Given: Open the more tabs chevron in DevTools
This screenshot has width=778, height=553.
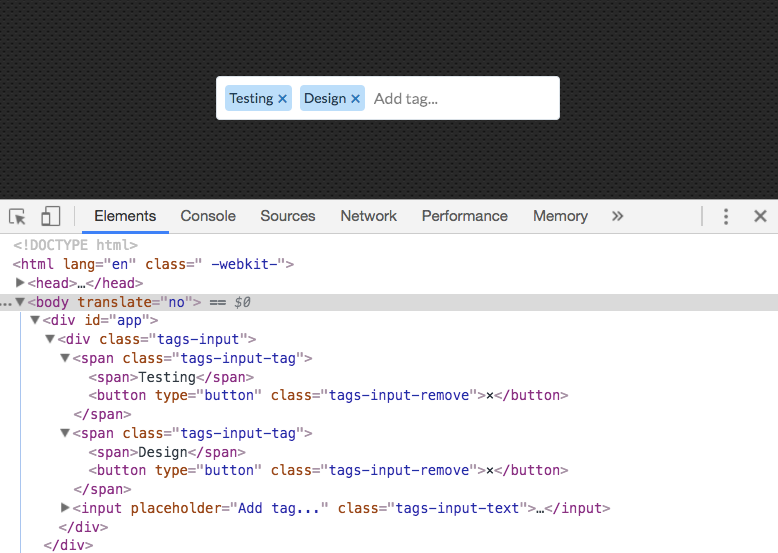Looking at the screenshot, I should click(x=617, y=216).
